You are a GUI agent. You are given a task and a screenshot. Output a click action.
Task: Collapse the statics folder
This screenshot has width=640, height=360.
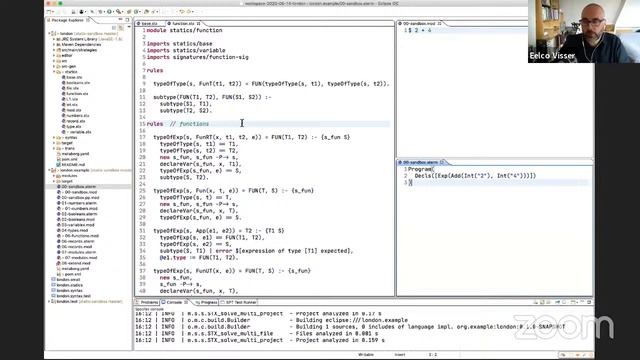[x=54, y=72]
